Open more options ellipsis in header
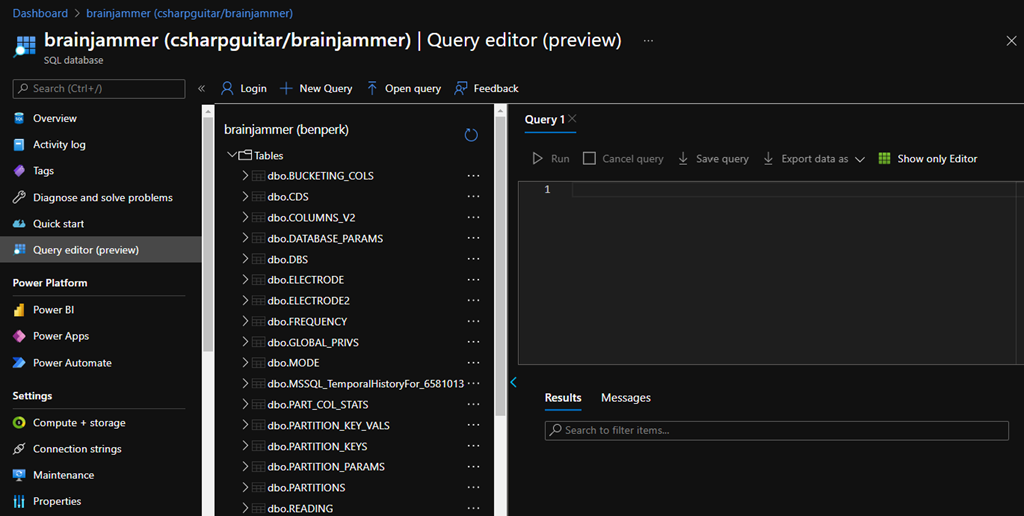This screenshot has height=516, width=1024. [x=648, y=40]
